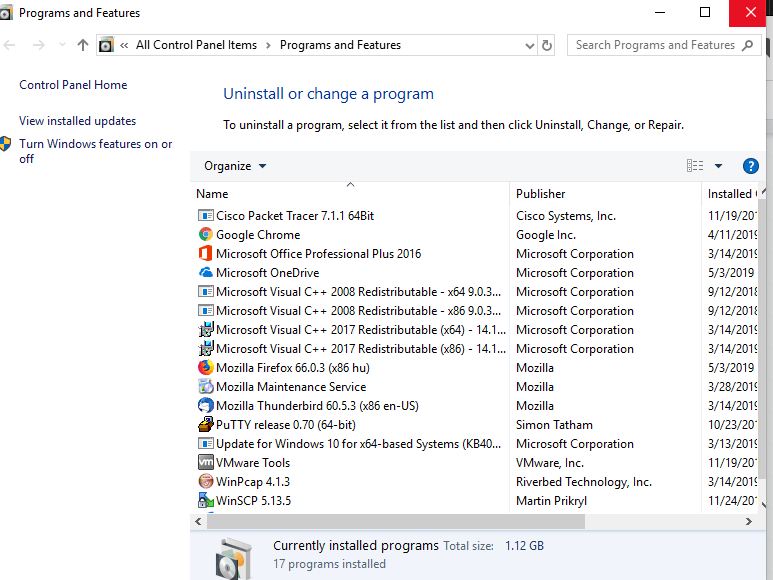Click the Microsoft Office Professional Plus icon
Viewport: 773px width, 580px height.
[x=206, y=254]
